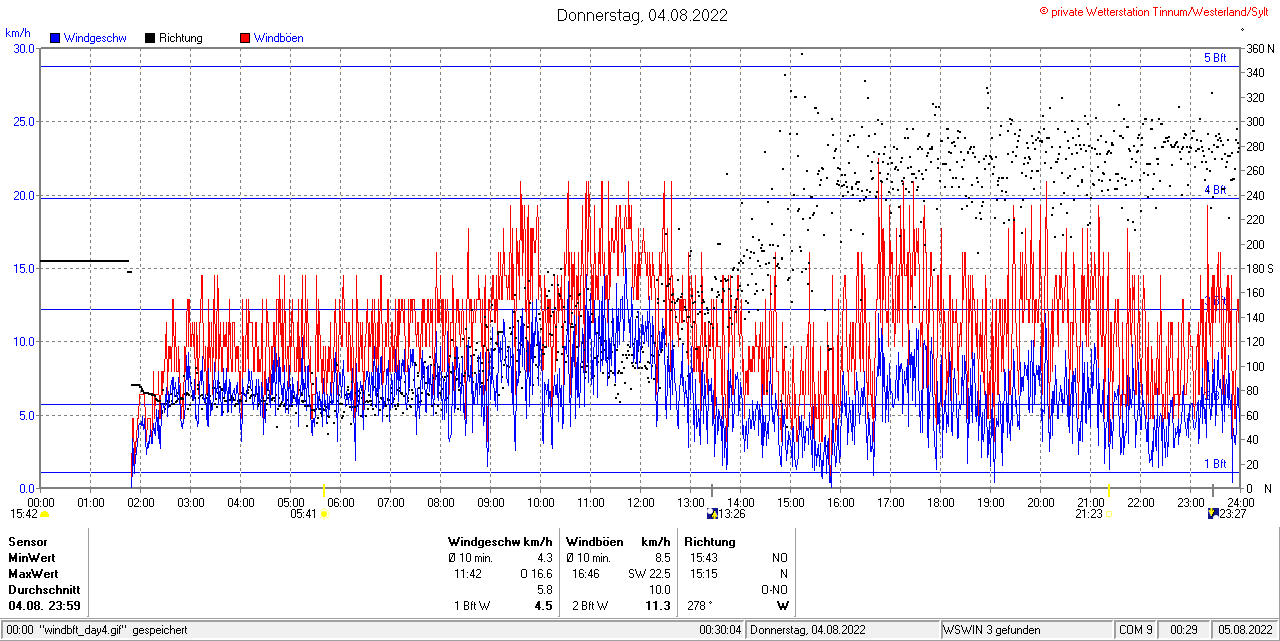
Task: Click the Sensor row header
Action: tap(28, 542)
